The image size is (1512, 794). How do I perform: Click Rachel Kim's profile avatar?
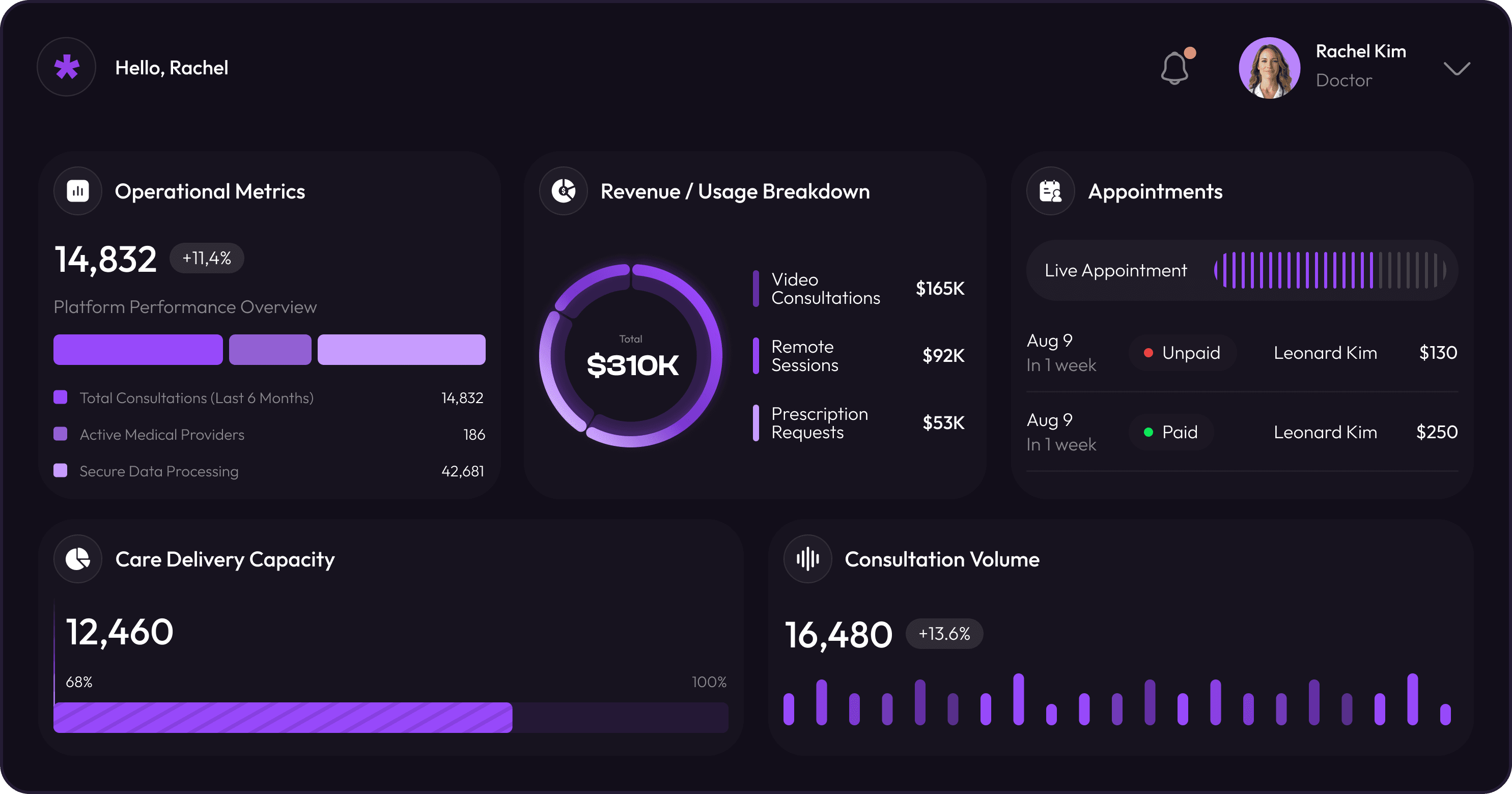[x=1269, y=68]
